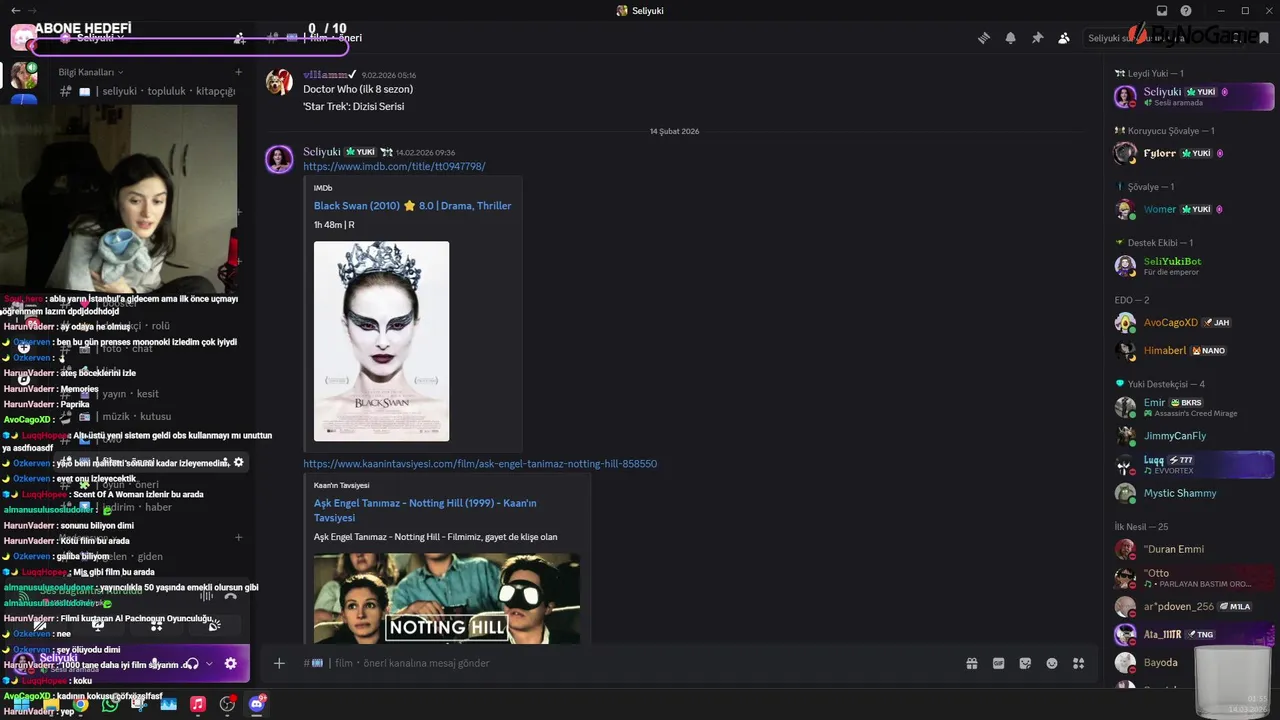Open the Threads icon in channel header
1280x720 pixels.
pyautogui.click(x=984, y=38)
